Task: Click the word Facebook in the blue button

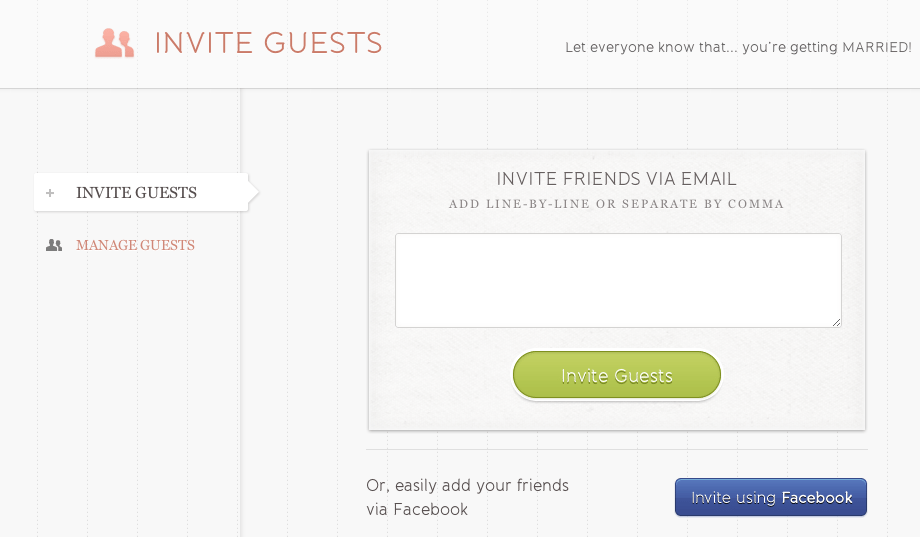Action: [x=817, y=498]
